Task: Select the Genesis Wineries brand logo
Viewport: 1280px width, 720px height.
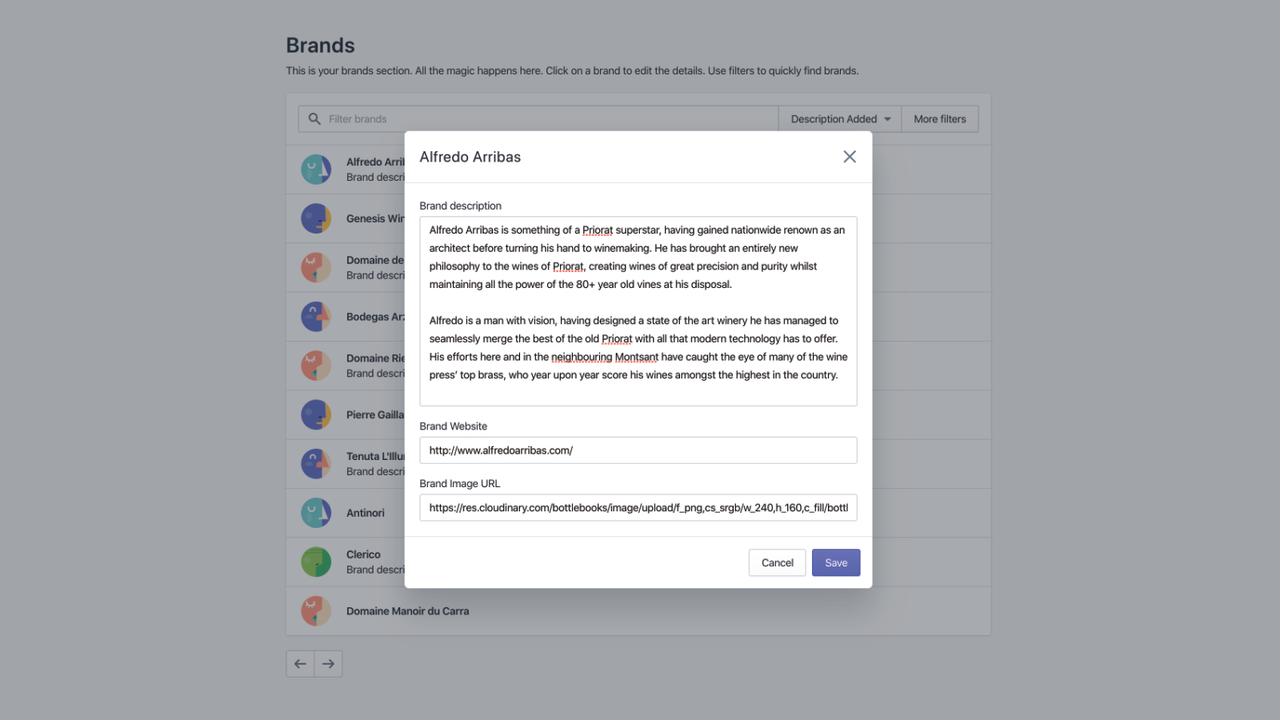Action: point(316,218)
